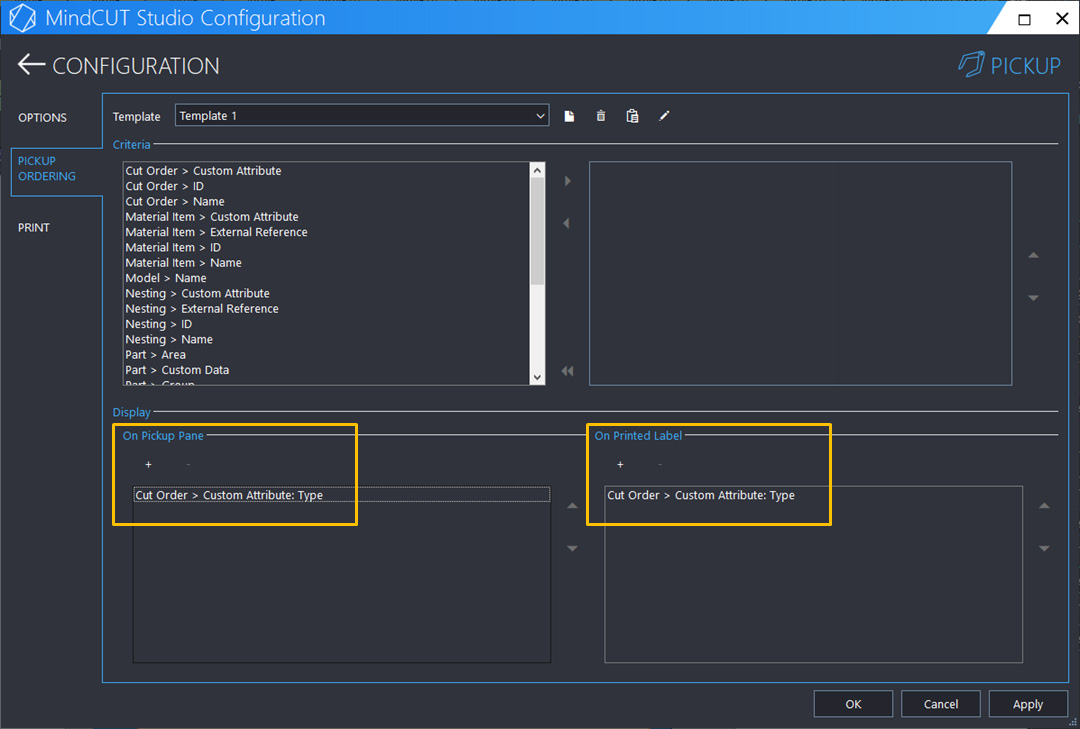Add a field to On Printed Label
The height and width of the screenshot is (729, 1080).
point(620,464)
